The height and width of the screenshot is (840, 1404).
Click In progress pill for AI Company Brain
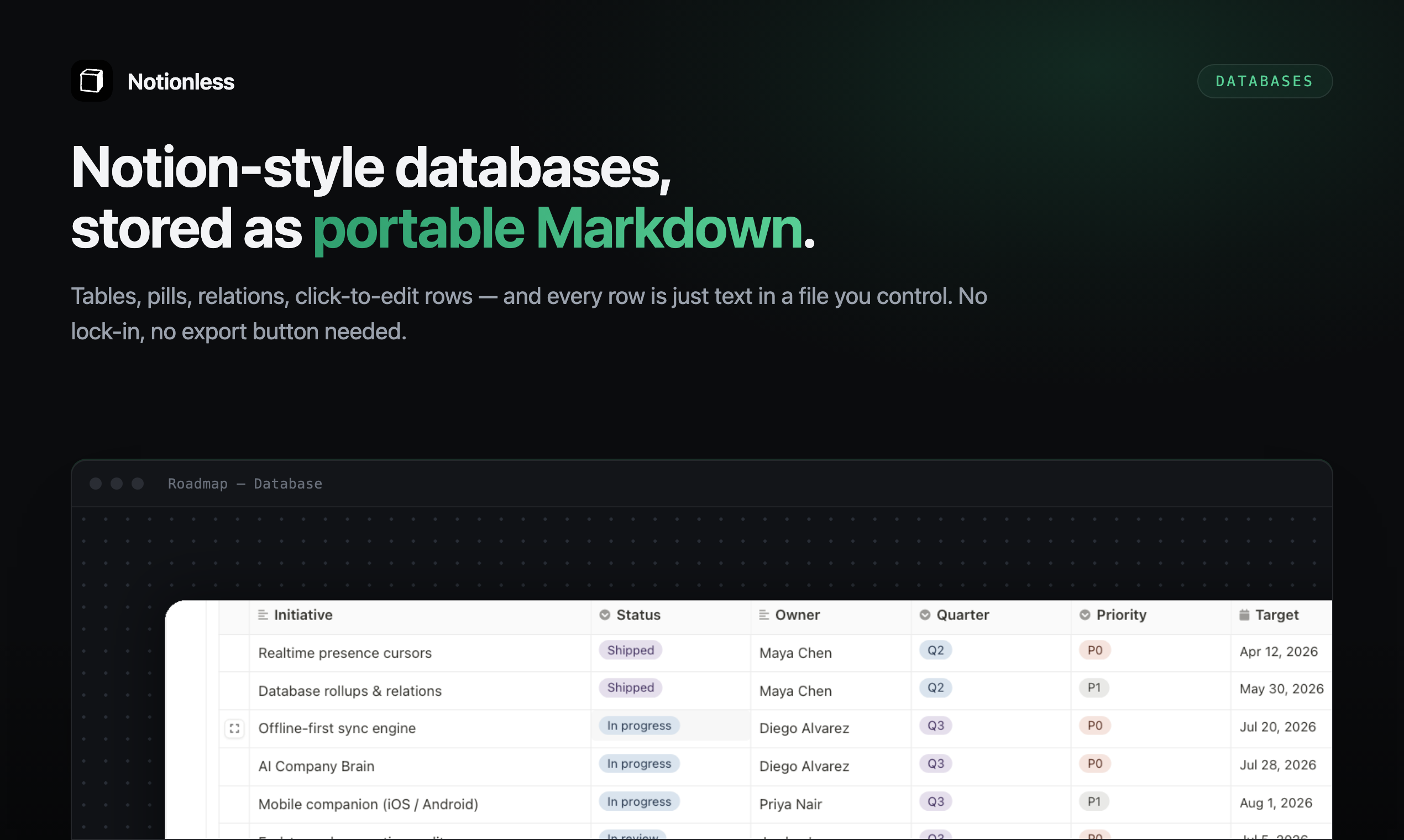[639, 764]
